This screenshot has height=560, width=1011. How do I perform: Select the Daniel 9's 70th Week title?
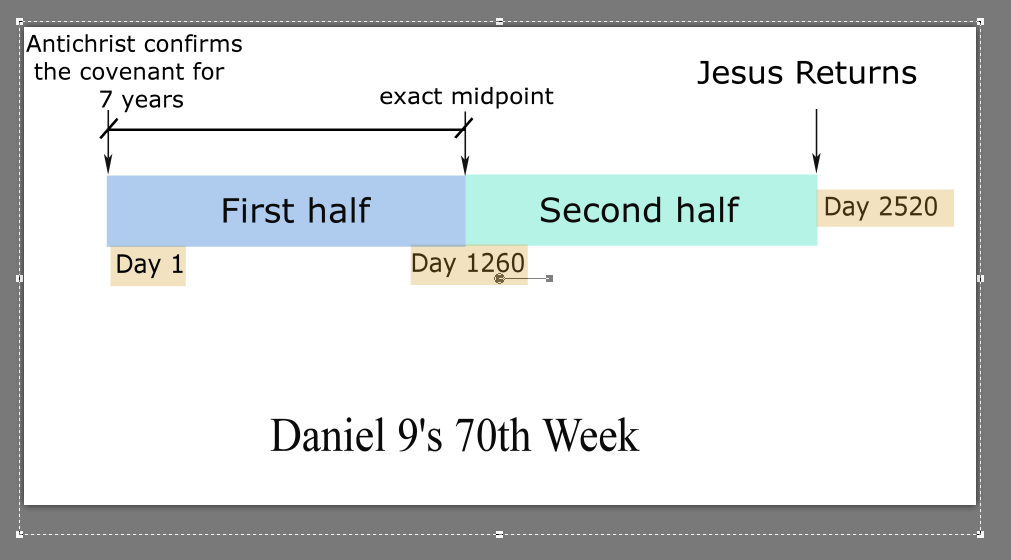[x=455, y=436]
